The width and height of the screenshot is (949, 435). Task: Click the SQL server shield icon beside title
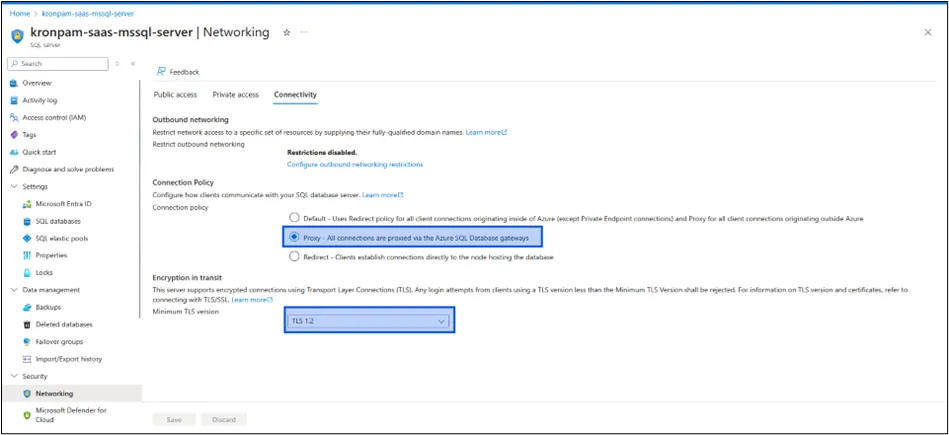[x=18, y=36]
